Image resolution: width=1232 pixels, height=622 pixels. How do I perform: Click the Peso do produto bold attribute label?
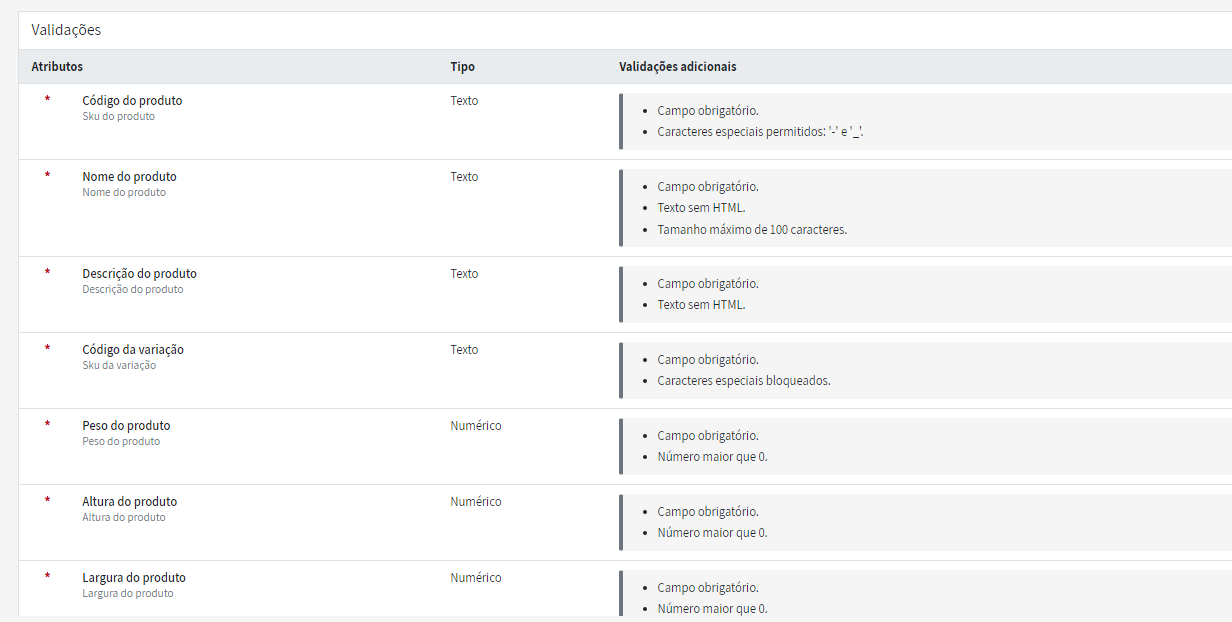tap(126, 426)
